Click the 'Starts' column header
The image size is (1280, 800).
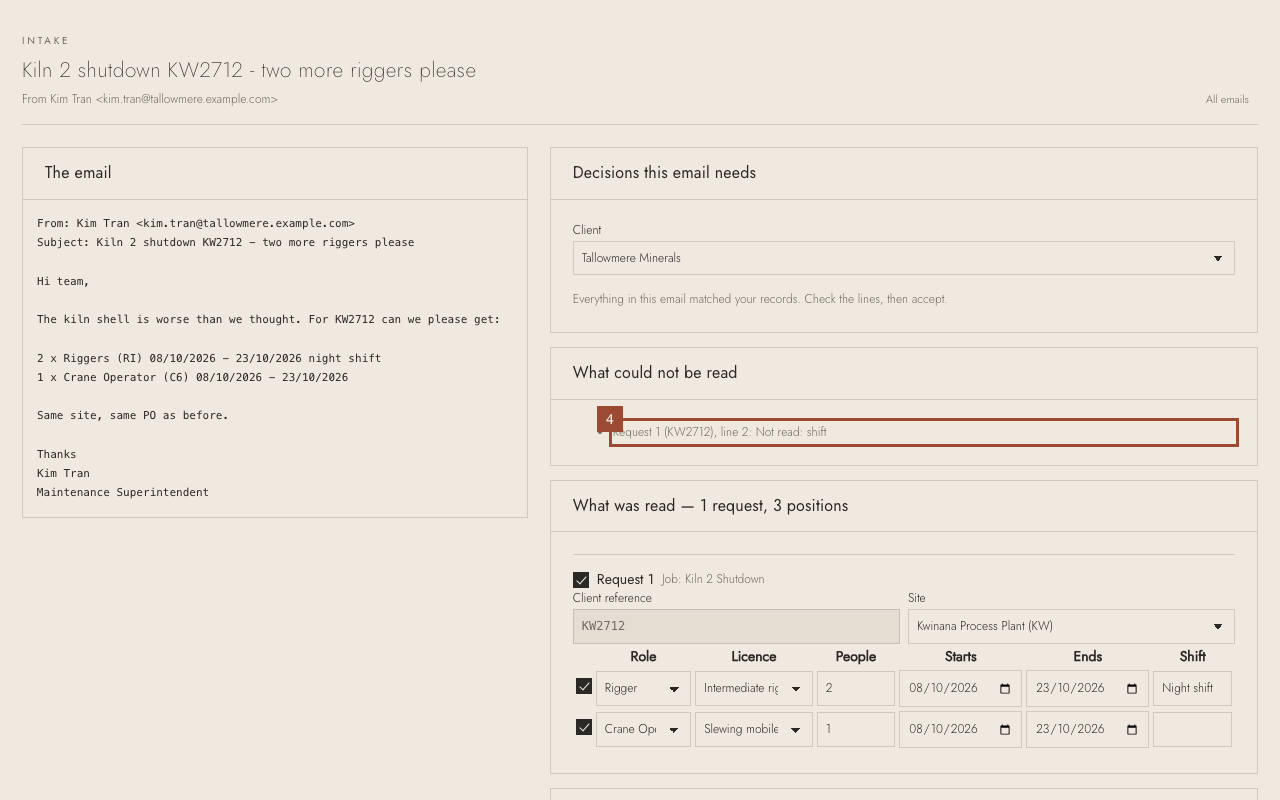pyautogui.click(x=961, y=657)
